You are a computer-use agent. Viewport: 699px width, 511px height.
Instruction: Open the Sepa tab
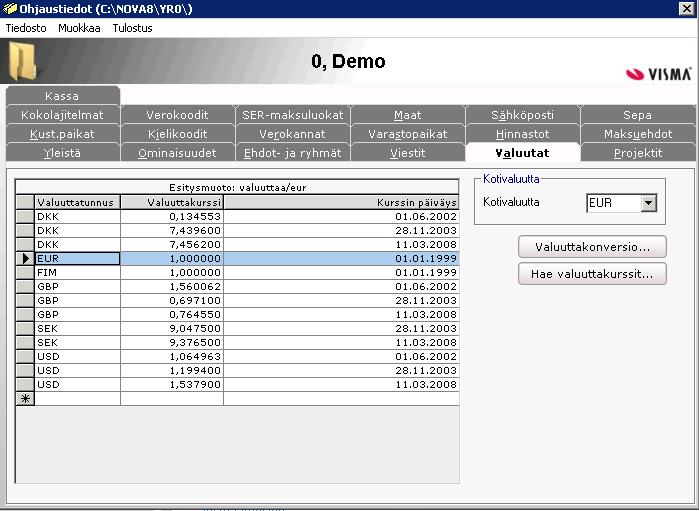[x=637, y=115]
